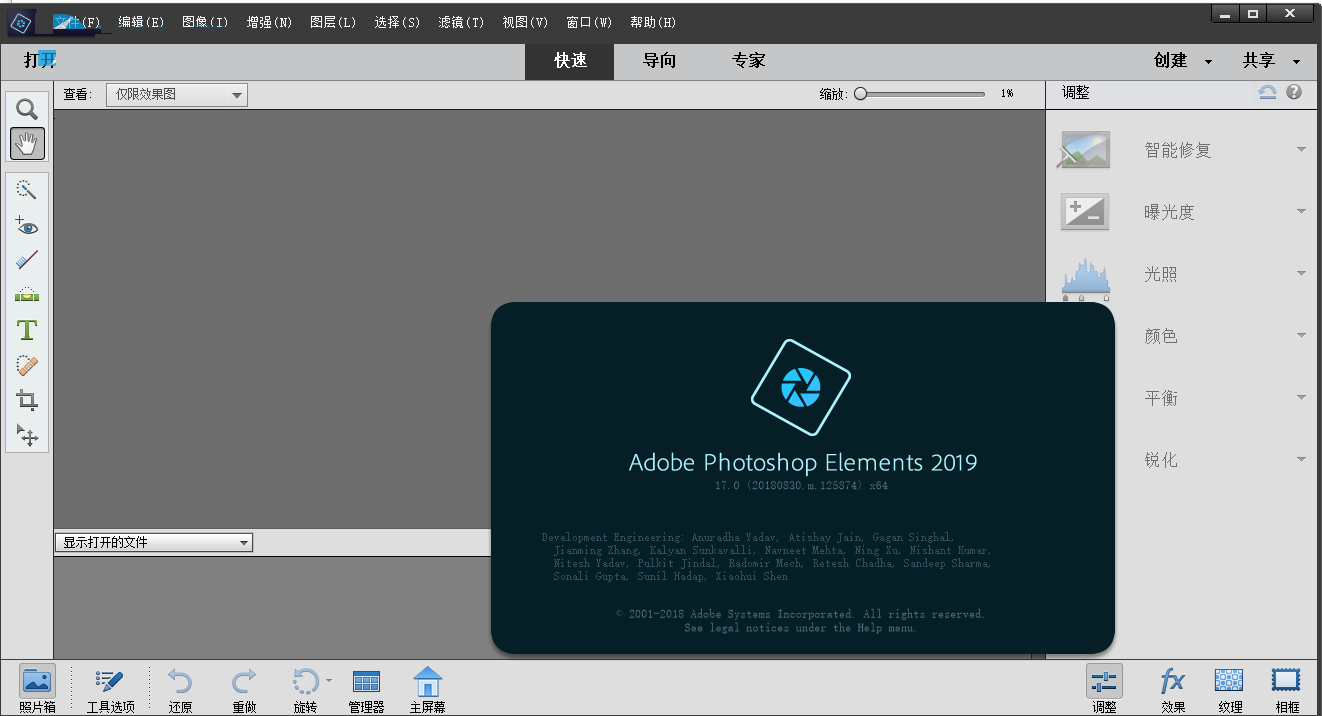Select the Move tool
Viewport: 1322px width, 716px height.
(x=27, y=435)
